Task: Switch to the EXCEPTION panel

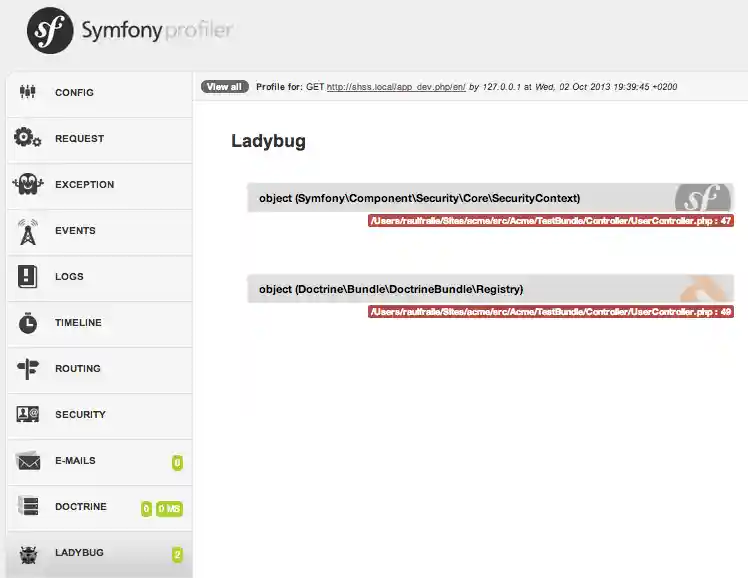Action: tap(100, 185)
